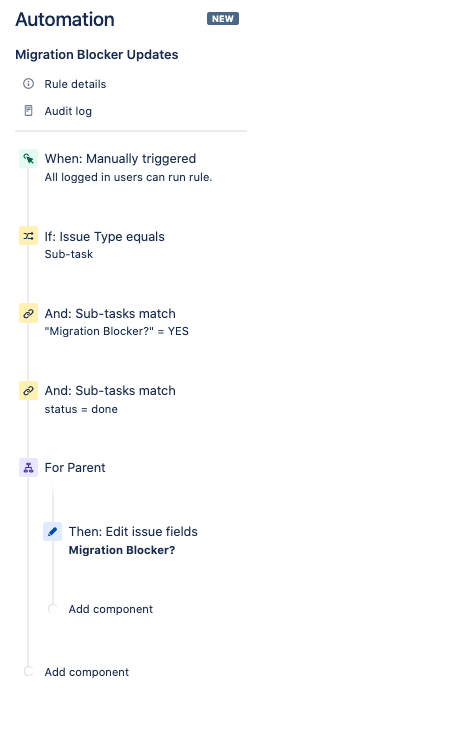Click the Rule details info icon
Image resolution: width=472 pixels, height=739 pixels.
(28, 84)
